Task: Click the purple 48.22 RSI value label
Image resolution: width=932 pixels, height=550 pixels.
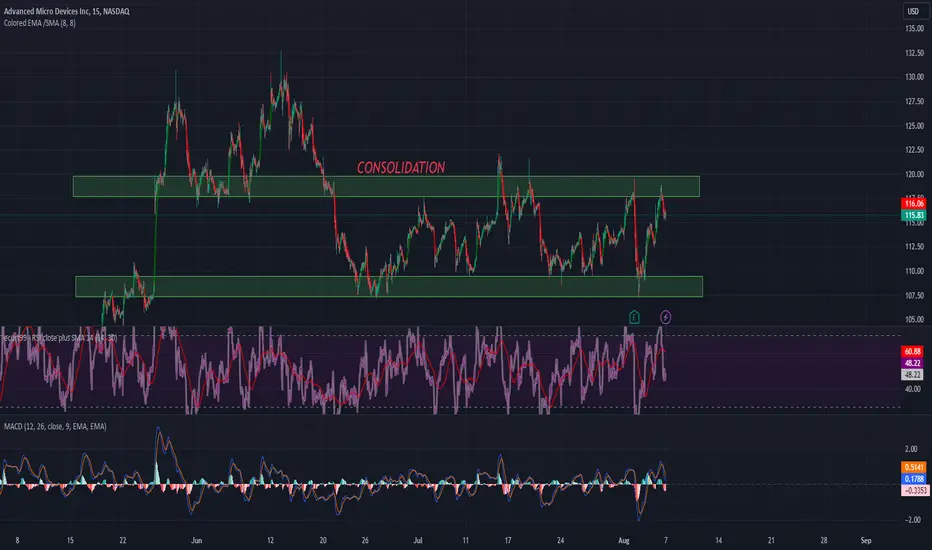Action: [912, 363]
